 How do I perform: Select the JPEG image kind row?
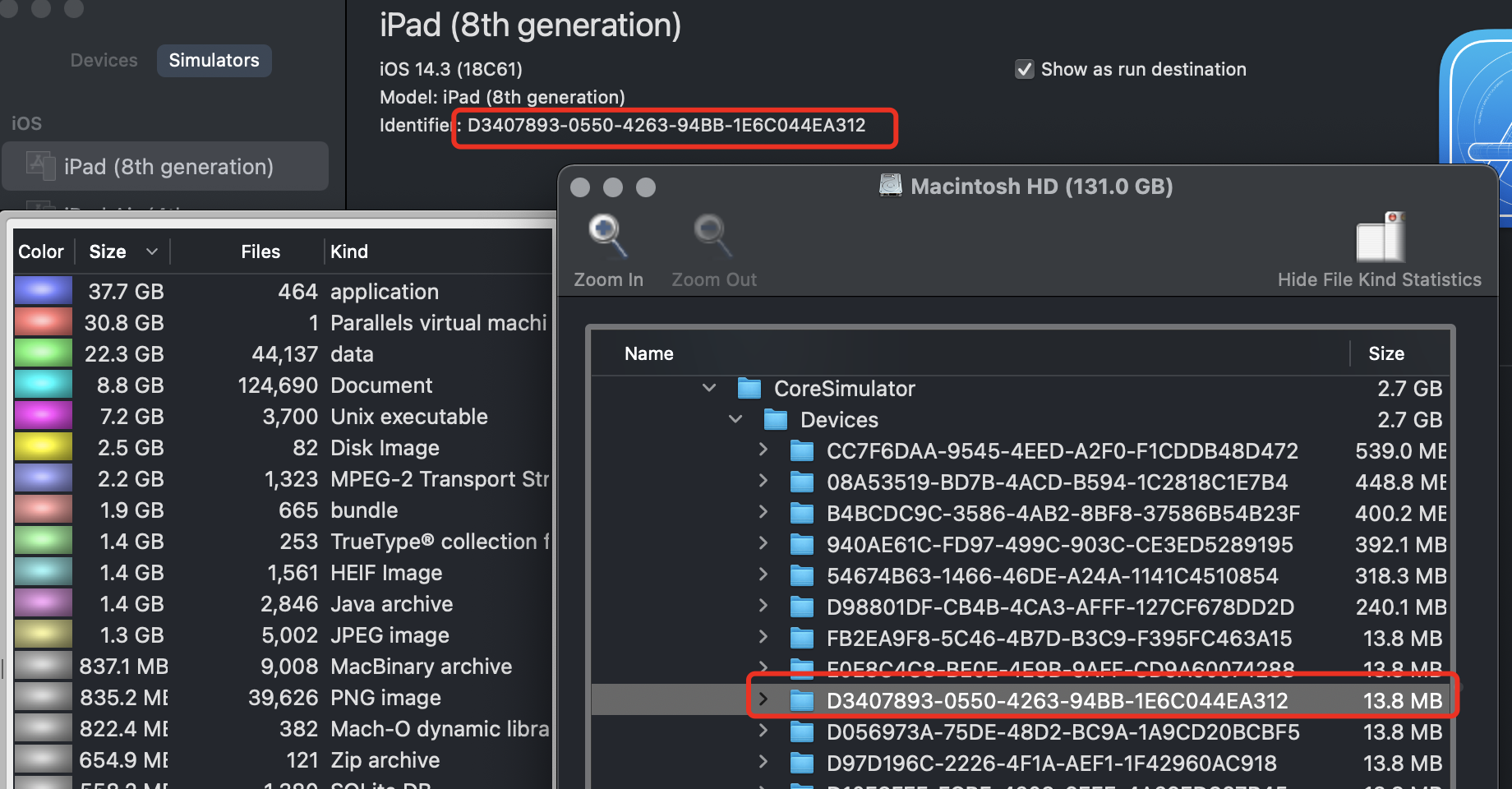[x=283, y=635]
